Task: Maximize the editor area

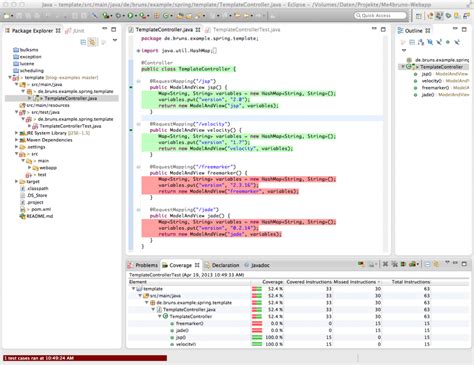Action: pos(383,29)
